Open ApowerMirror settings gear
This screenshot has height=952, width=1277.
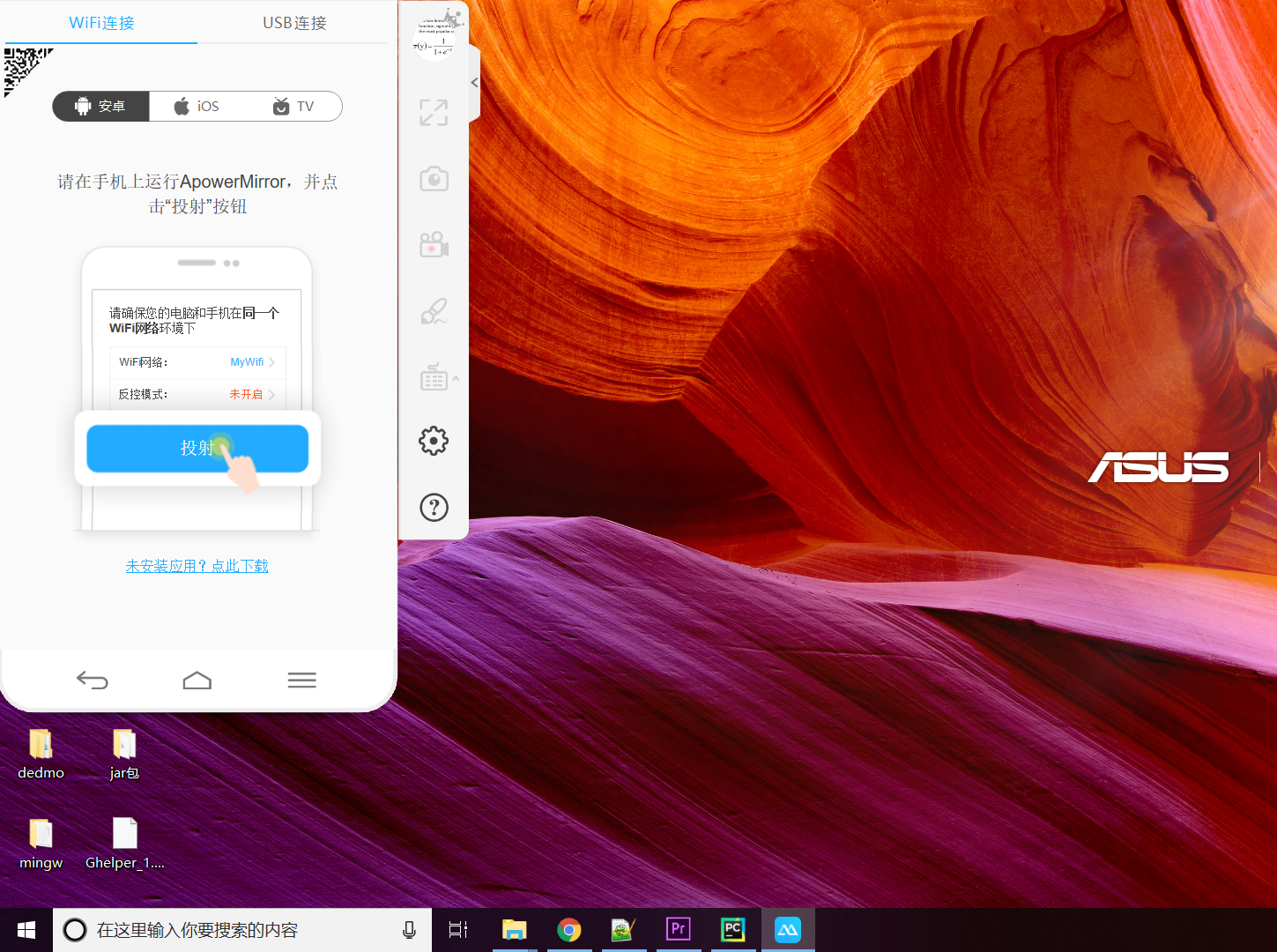click(434, 441)
